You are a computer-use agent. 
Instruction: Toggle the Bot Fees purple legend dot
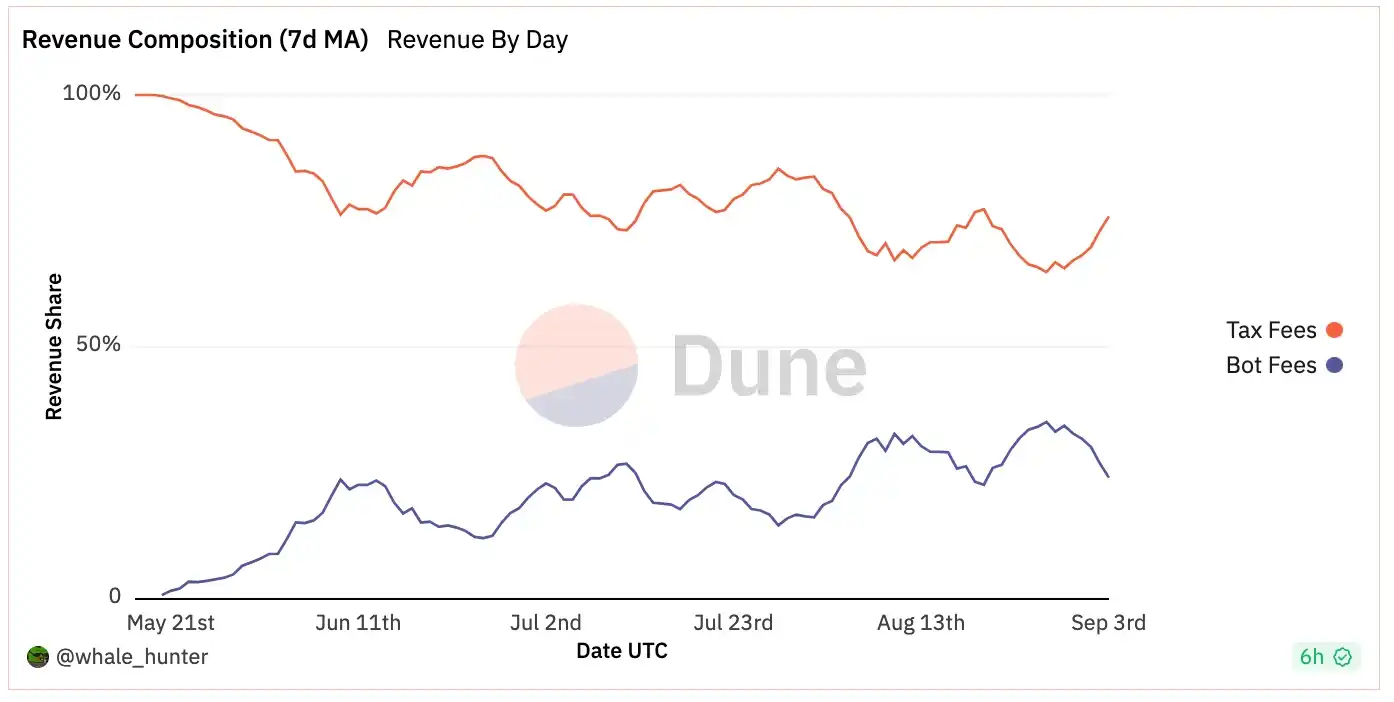click(x=1334, y=365)
